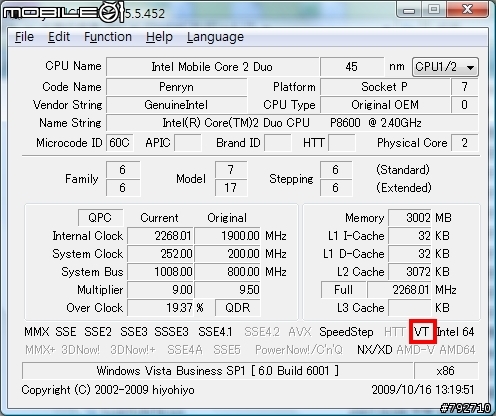
Task: Click the L1 D-Cache value 32
Action: point(410,254)
